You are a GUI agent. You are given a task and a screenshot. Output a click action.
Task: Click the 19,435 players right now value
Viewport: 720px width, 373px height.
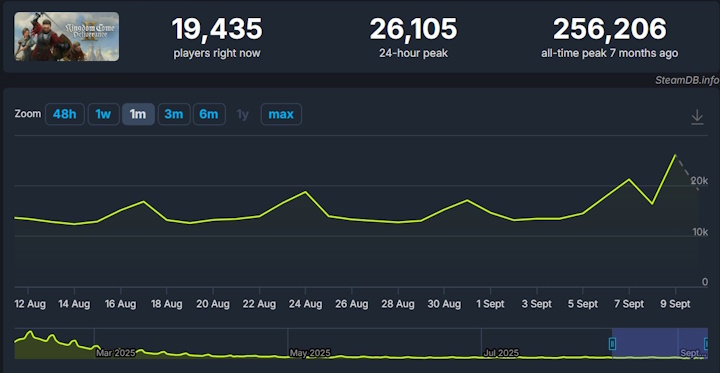[x=217, y=28]
